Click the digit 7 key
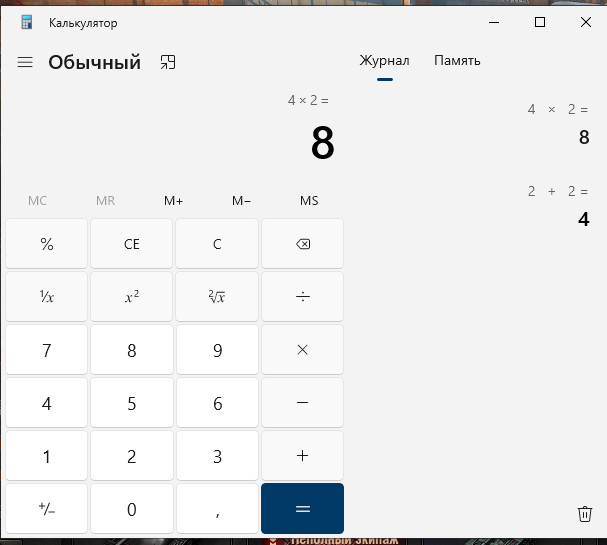607x545 pixels. click(46, 350)
